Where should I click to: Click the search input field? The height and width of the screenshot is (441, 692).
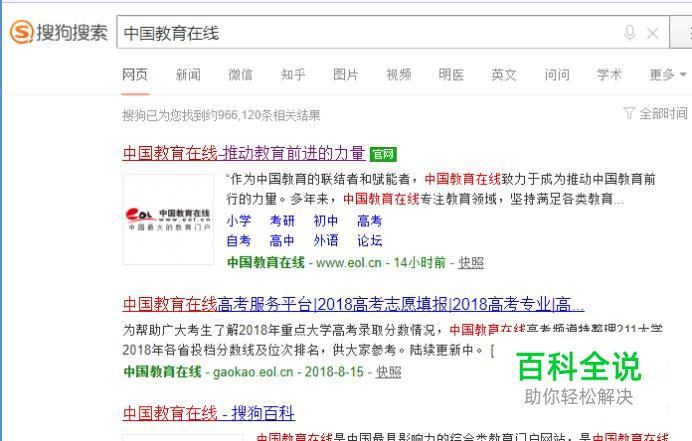[393, 32]
